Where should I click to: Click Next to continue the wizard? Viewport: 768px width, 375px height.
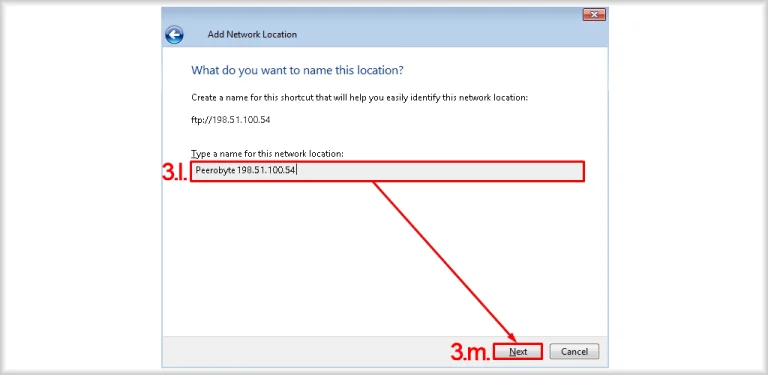(x=518, y=352)
